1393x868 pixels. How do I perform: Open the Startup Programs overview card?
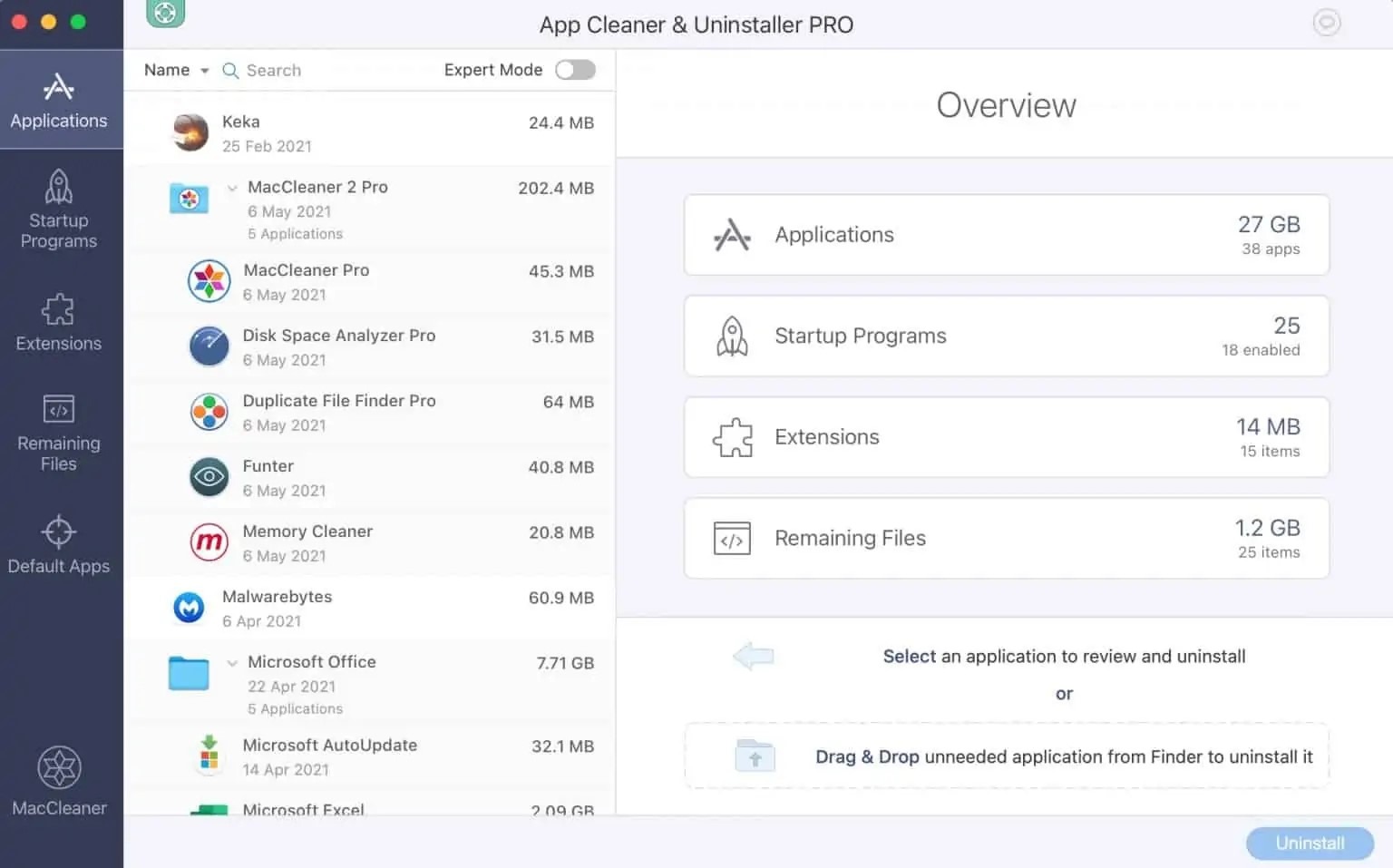point(1007,336)
